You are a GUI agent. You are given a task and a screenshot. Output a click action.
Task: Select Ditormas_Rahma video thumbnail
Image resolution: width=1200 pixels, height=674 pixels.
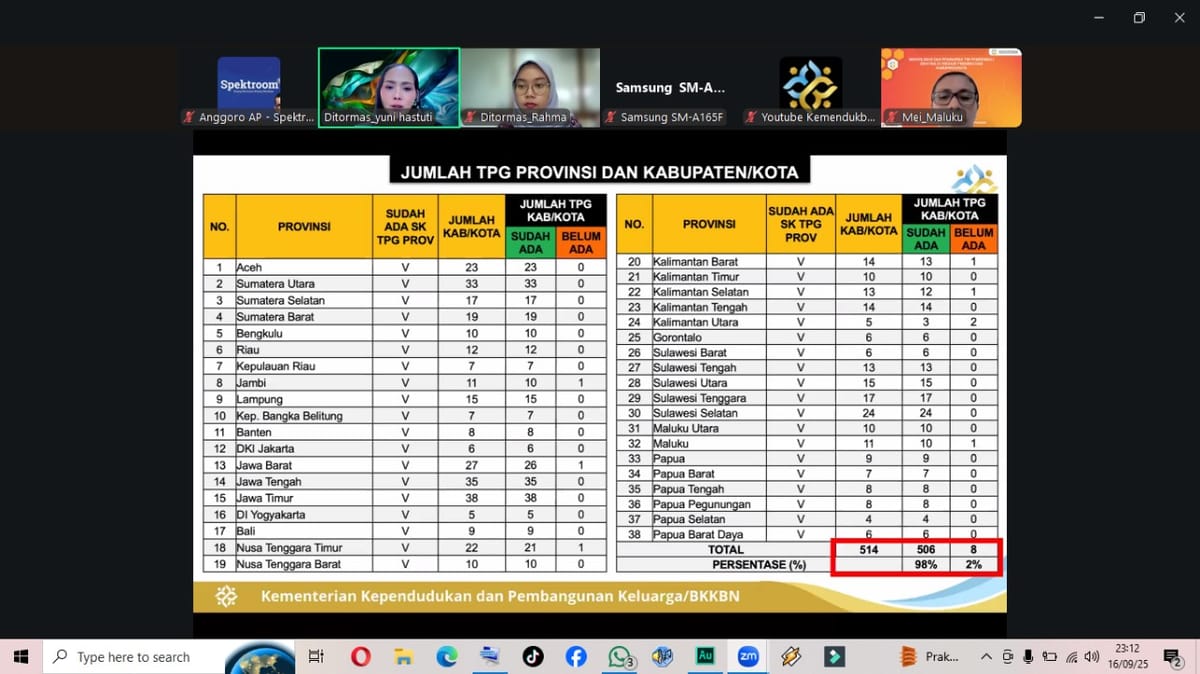[x=530, y=87]
